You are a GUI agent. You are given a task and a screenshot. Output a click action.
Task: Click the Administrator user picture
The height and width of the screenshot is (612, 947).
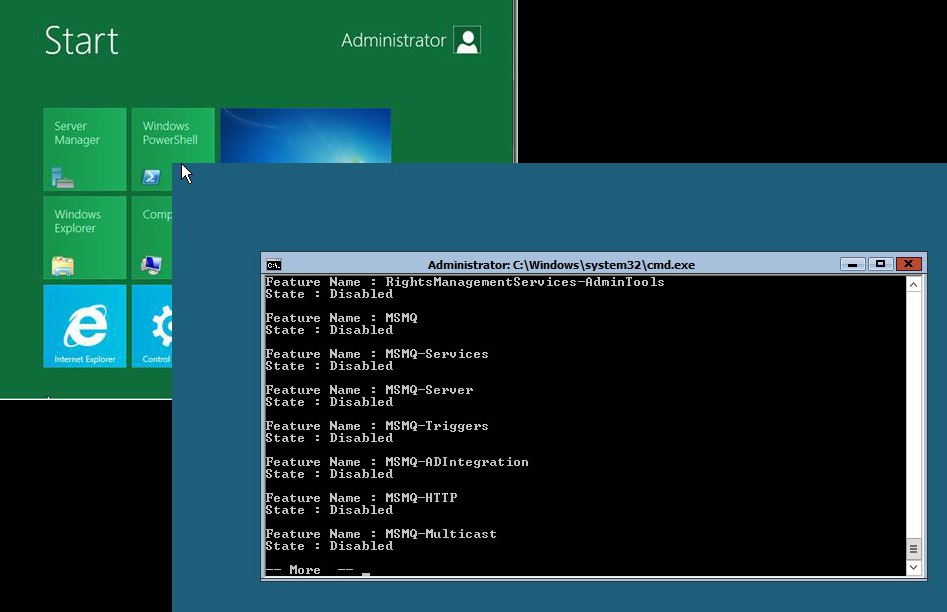coord(467,40)
